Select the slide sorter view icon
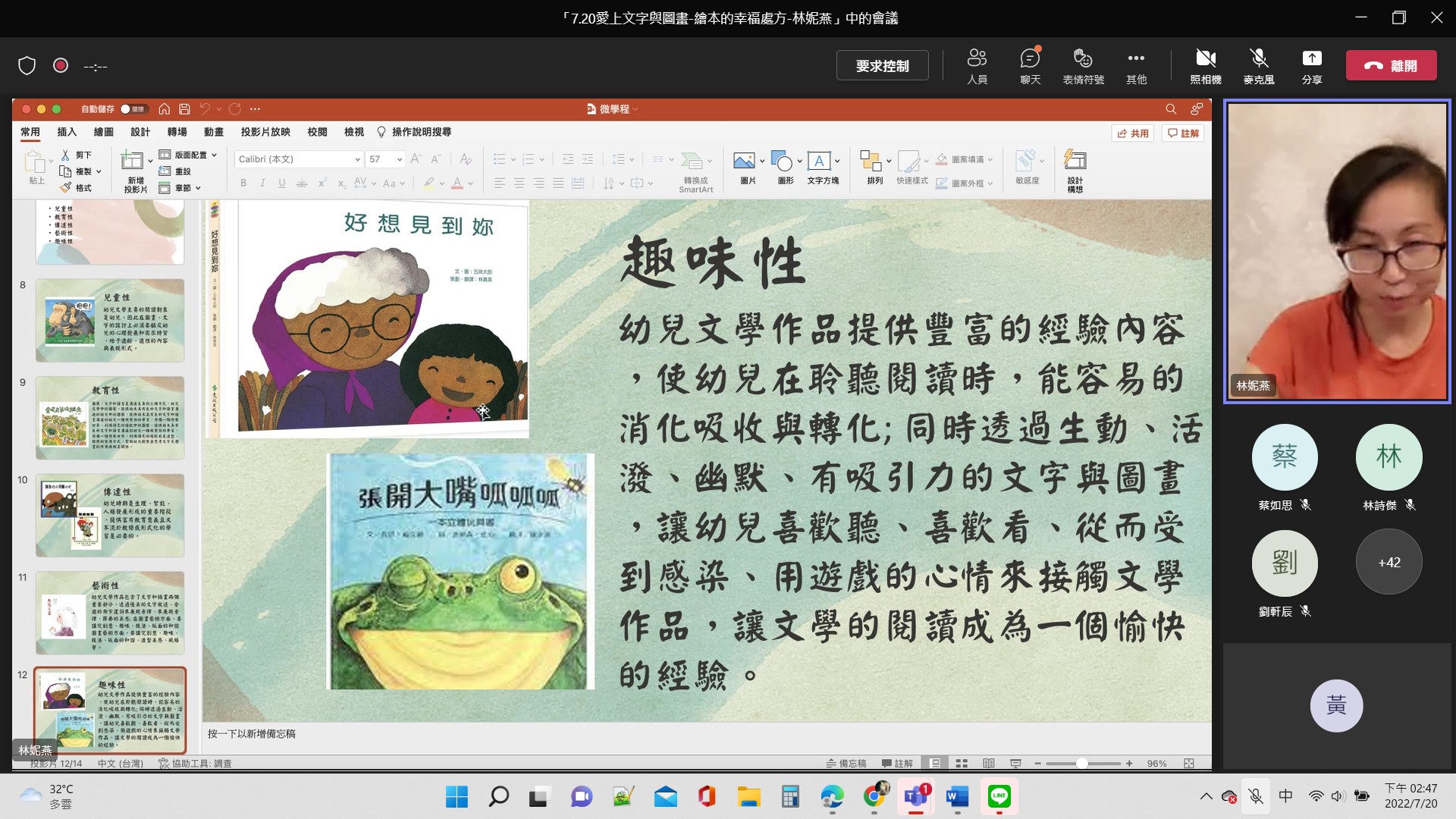The image size is (1456, 819). pyautogui.click(x=962, y=764)
